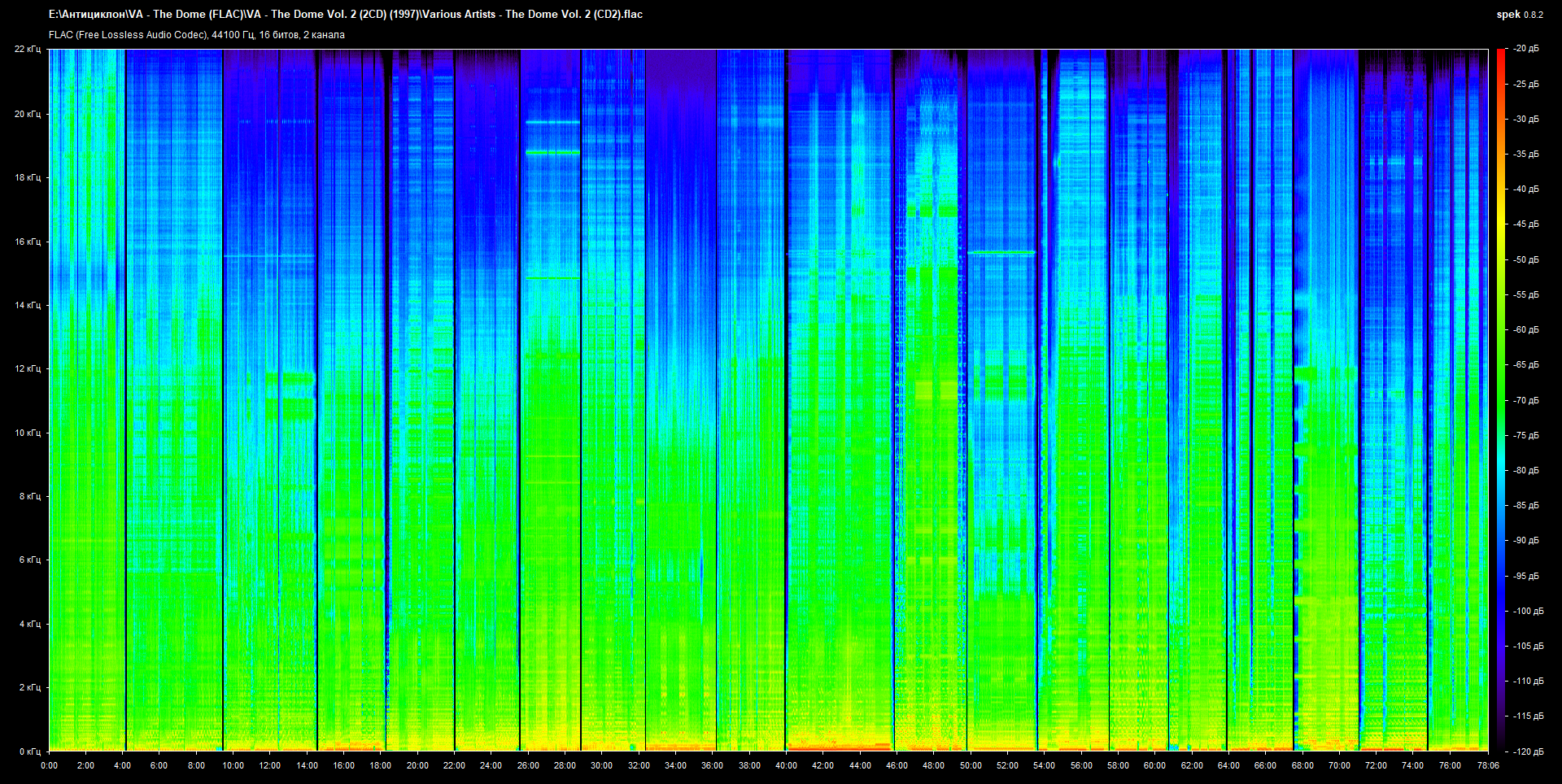This screenshot has height=784, width=1562.
Task: Click the 16 кГц frequency axis label
Action: point(27,242)
